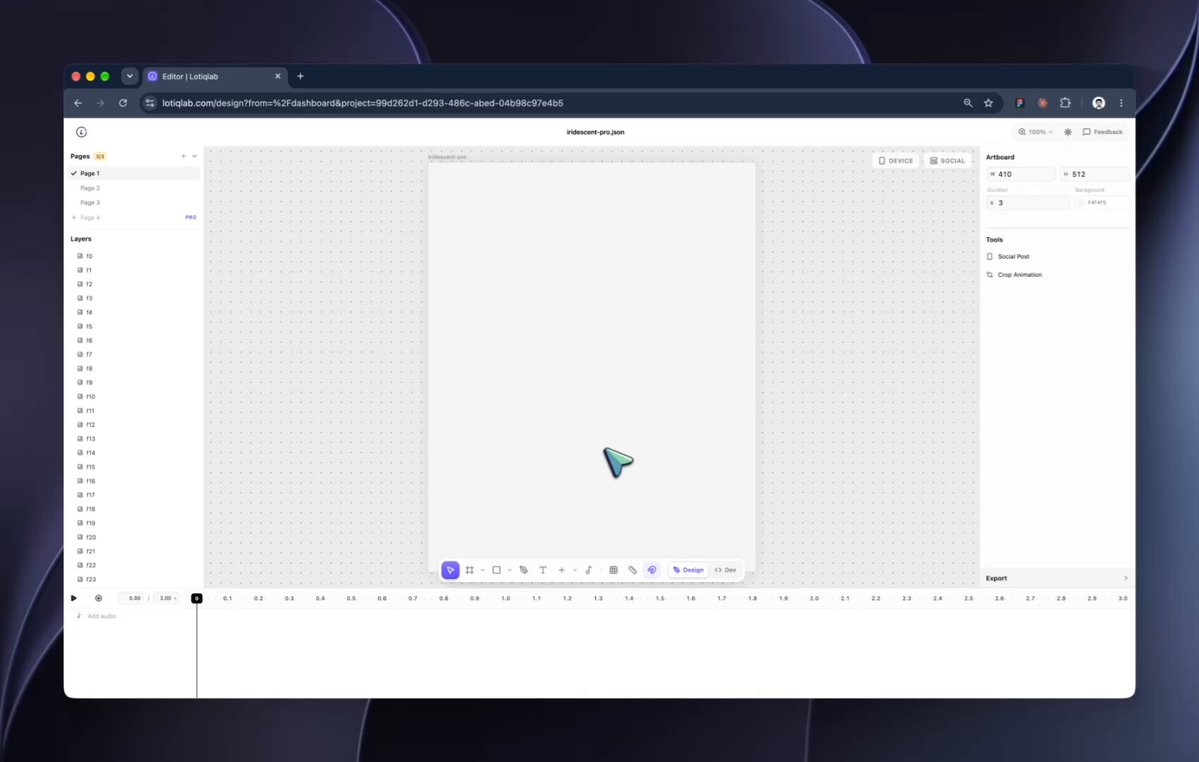Play the animation in the timeline
Screen dimensions: 1199x762
[x=74, y=598]
